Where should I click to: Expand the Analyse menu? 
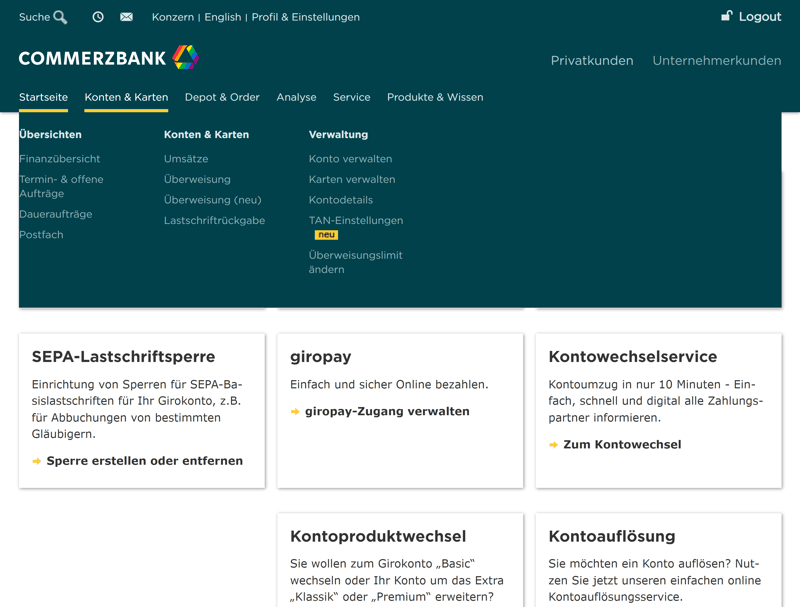(x=296, y=97)
